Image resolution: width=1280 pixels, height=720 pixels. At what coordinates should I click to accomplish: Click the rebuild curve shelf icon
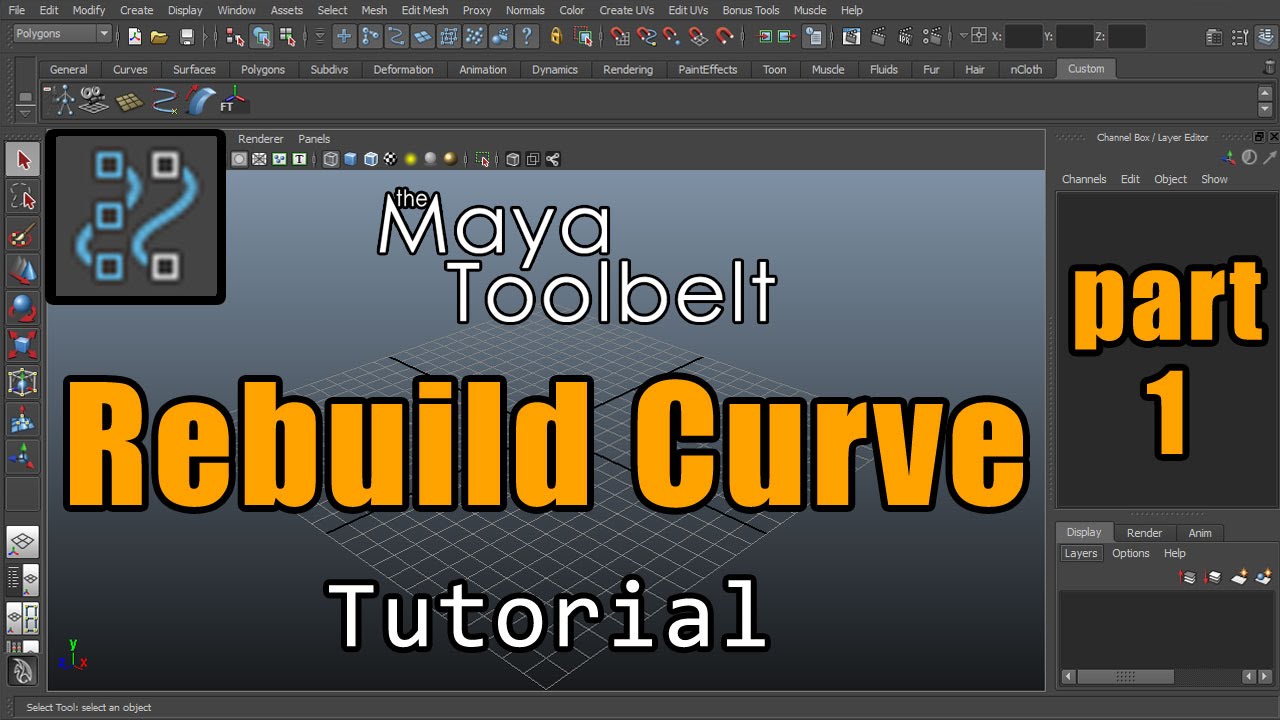coord(164,100)
